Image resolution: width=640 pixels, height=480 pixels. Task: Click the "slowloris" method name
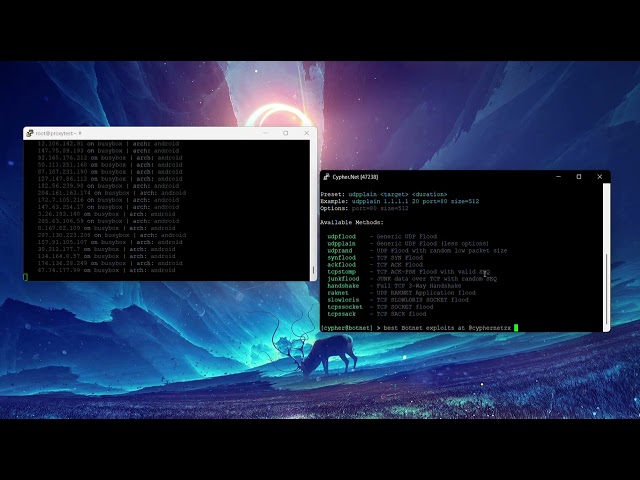(x=343, y=300)
